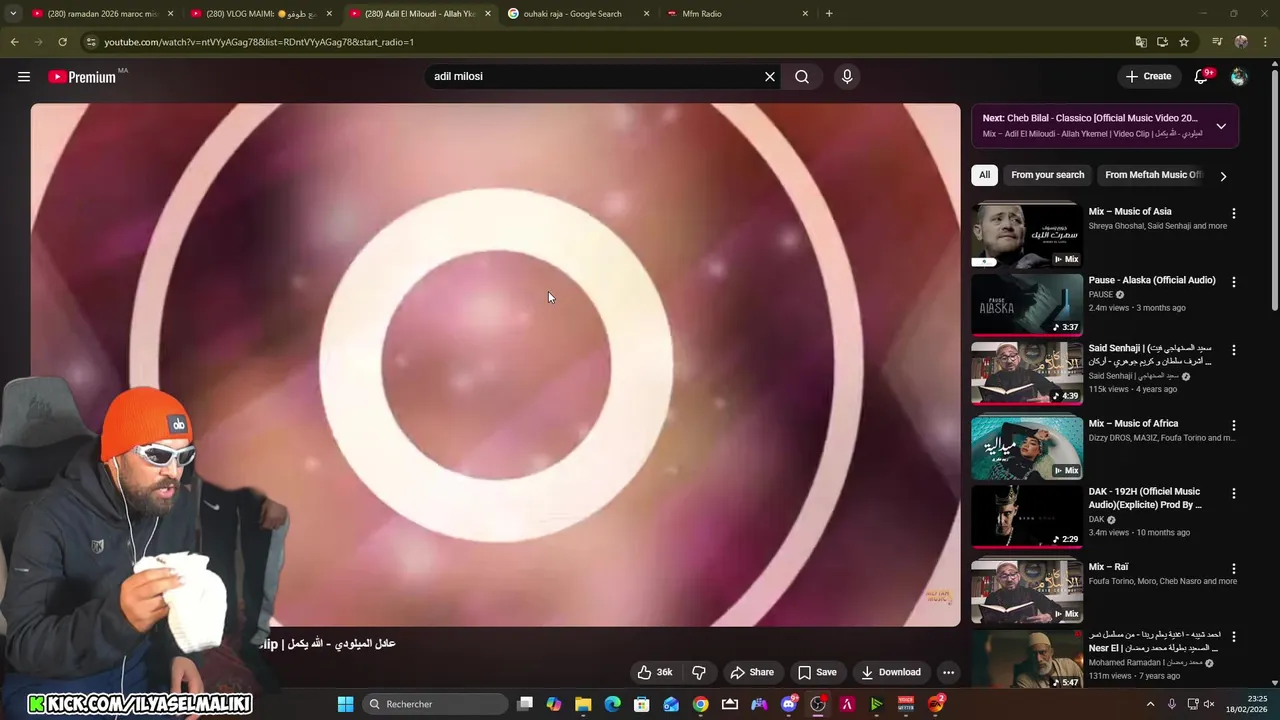Show hidden system tray icons

[x=1150, y=704]
